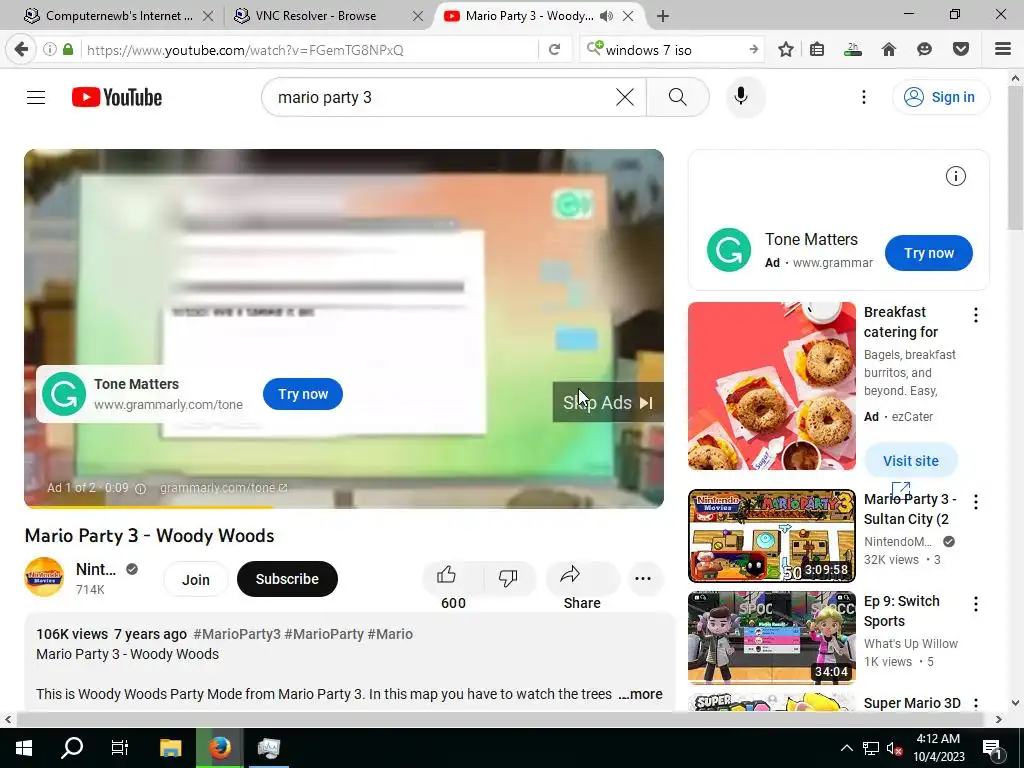Go to the YouTube home logo
1024x768 pixels.
point(117,97)
